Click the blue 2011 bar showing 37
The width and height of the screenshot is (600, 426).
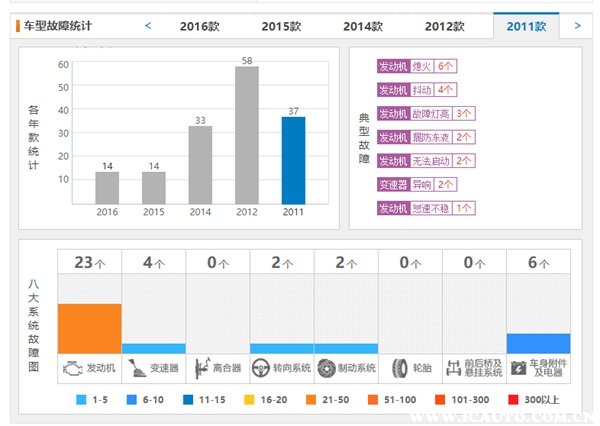pos(293,160)
